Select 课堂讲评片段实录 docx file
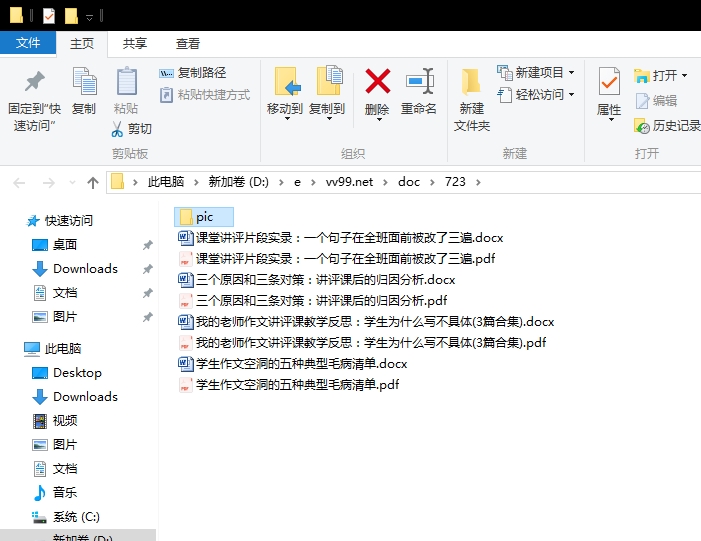701x541 pixels. pos(341,237)
